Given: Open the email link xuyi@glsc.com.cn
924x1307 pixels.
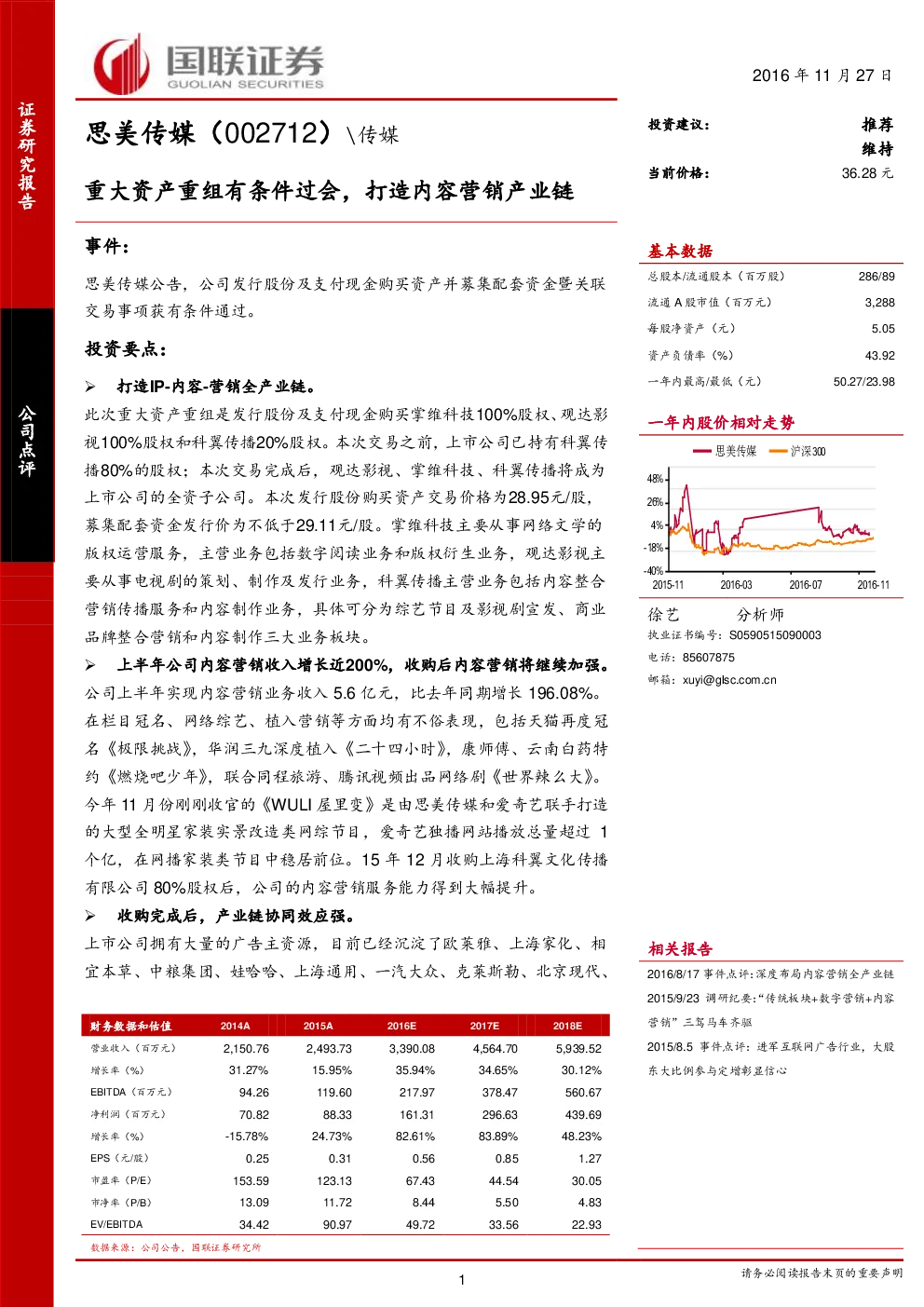Looking at the screenshot, I should pos(729,680).
